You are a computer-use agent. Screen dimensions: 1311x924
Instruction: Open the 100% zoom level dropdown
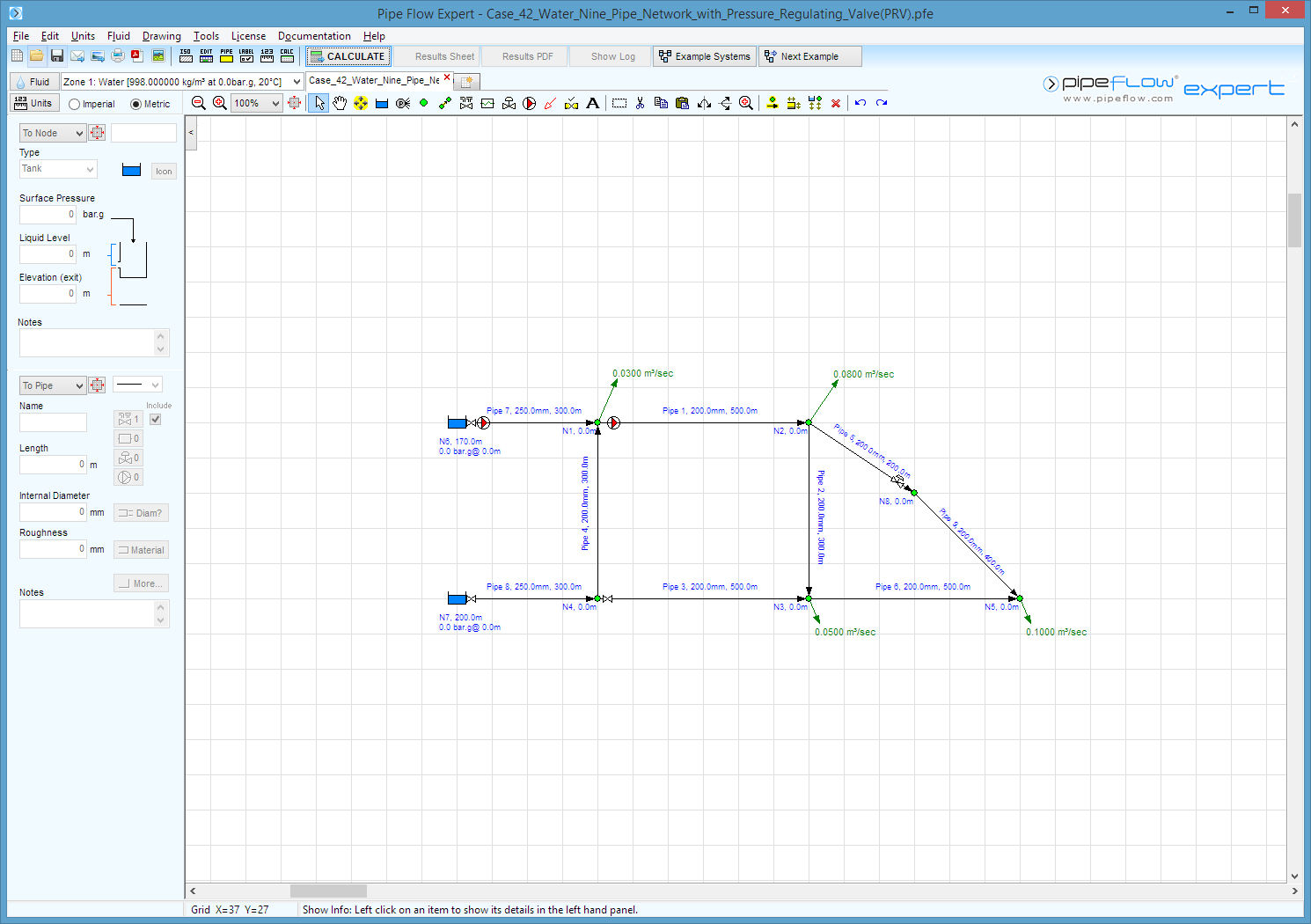coord(256,103)
